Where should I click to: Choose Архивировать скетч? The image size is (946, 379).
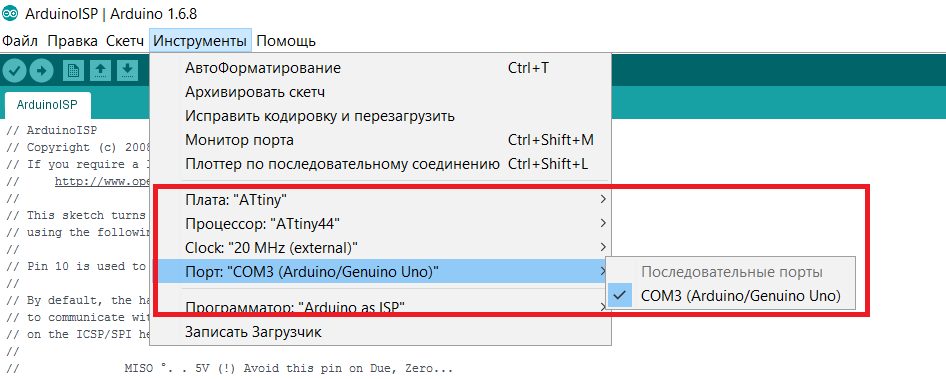pos(381,92)
